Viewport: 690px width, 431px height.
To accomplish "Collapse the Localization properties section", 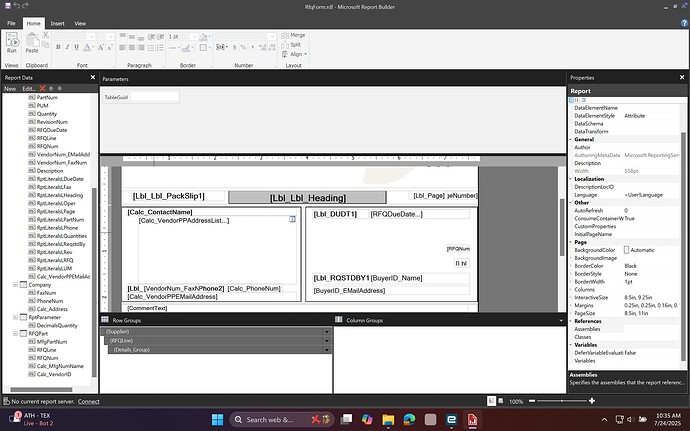I will 571,179.
